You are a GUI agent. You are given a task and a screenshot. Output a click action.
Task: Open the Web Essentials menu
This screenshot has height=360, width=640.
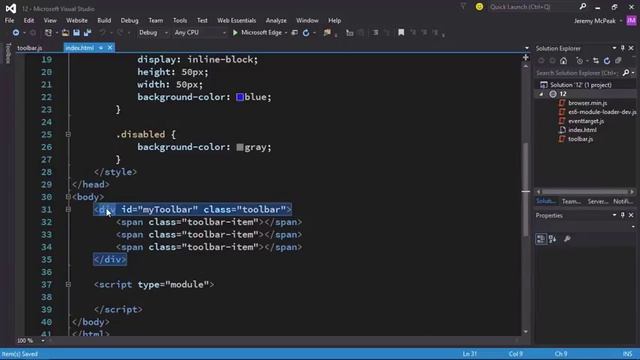[236, 20]
